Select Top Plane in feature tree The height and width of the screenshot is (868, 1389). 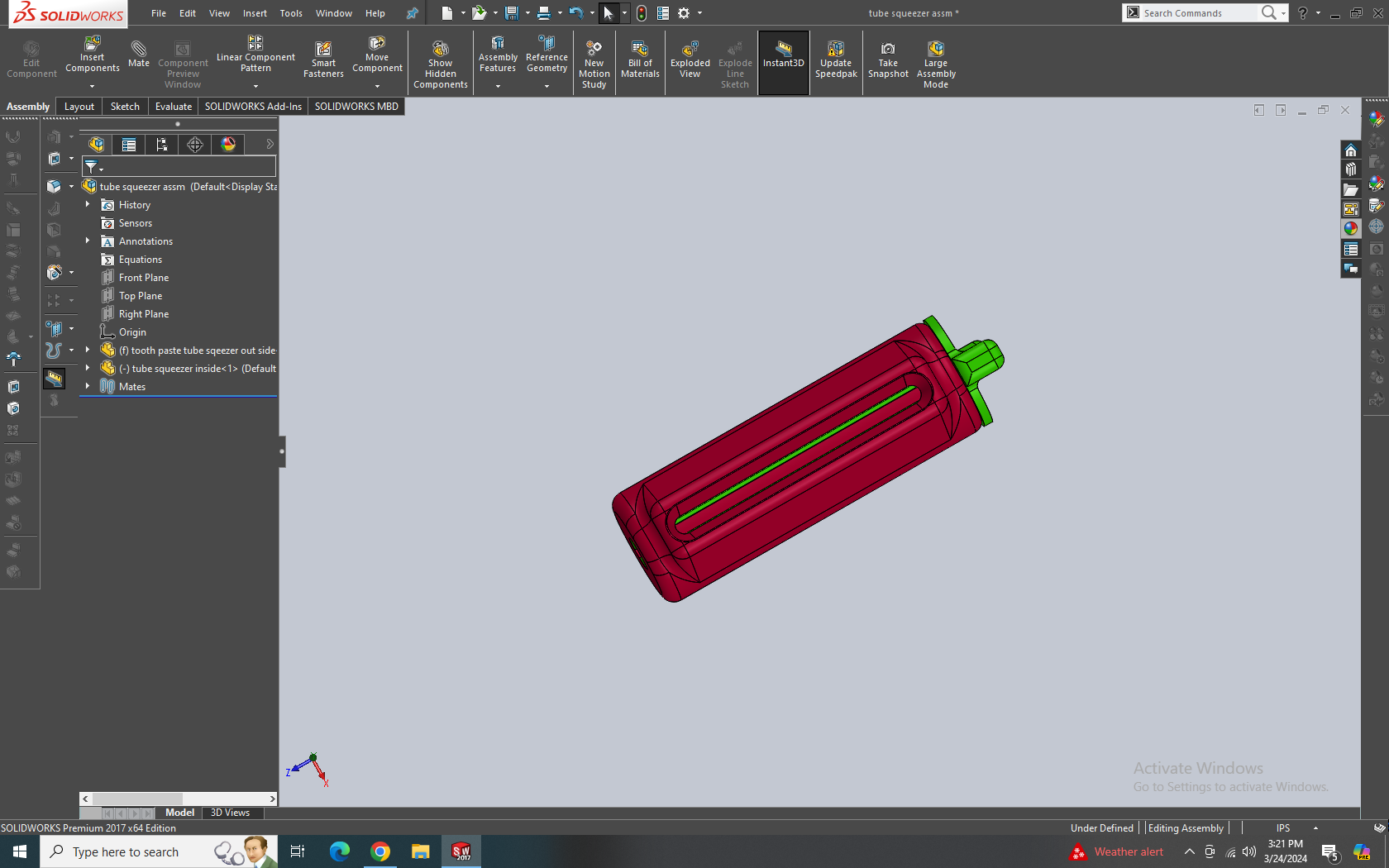click(x=140, y=296)
